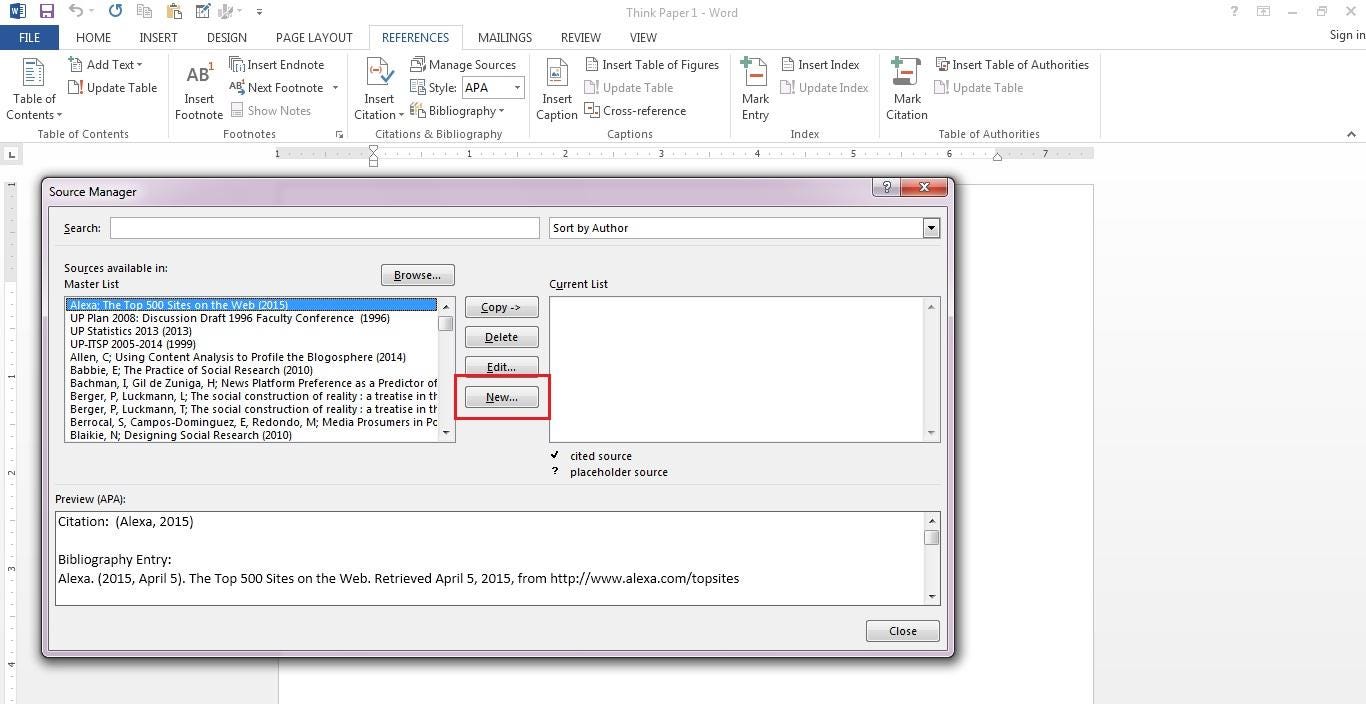Insert a Cross-reference
This screenshot has width=1366, height=704.
pos(635,110)
